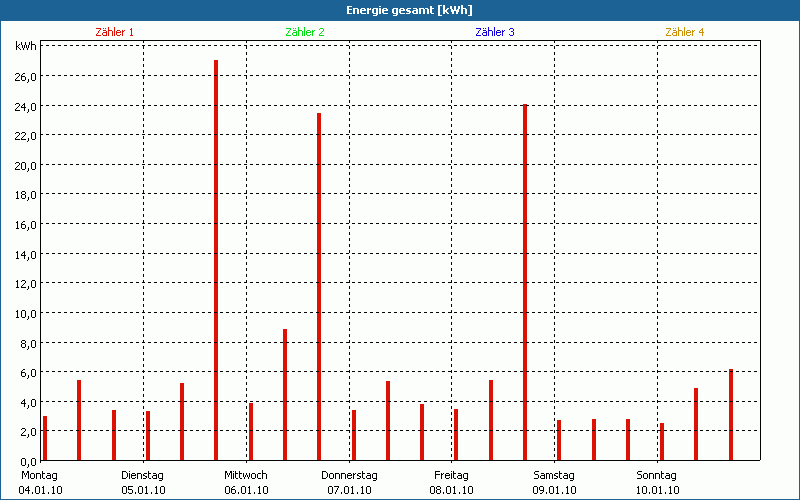Click the 14,0 y-axis value

pyautogui.click(x=26, y=255)
